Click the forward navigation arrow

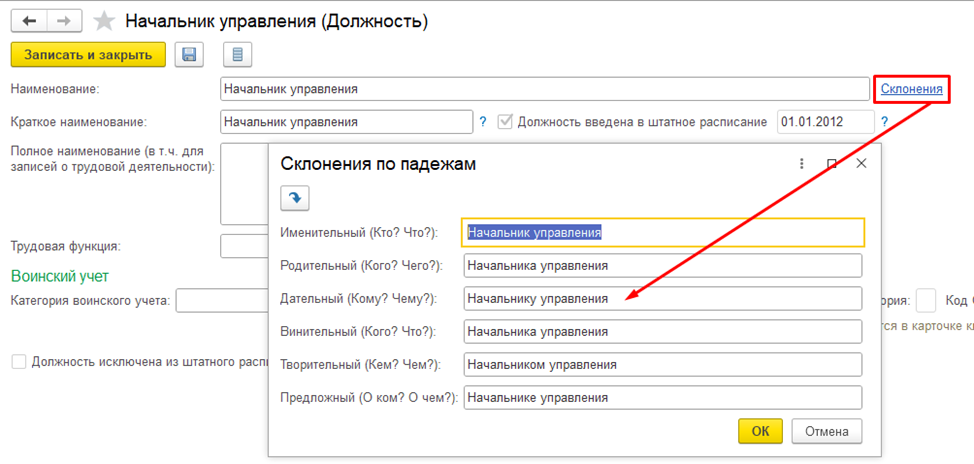pyautogui.click(x=63, y=21)
